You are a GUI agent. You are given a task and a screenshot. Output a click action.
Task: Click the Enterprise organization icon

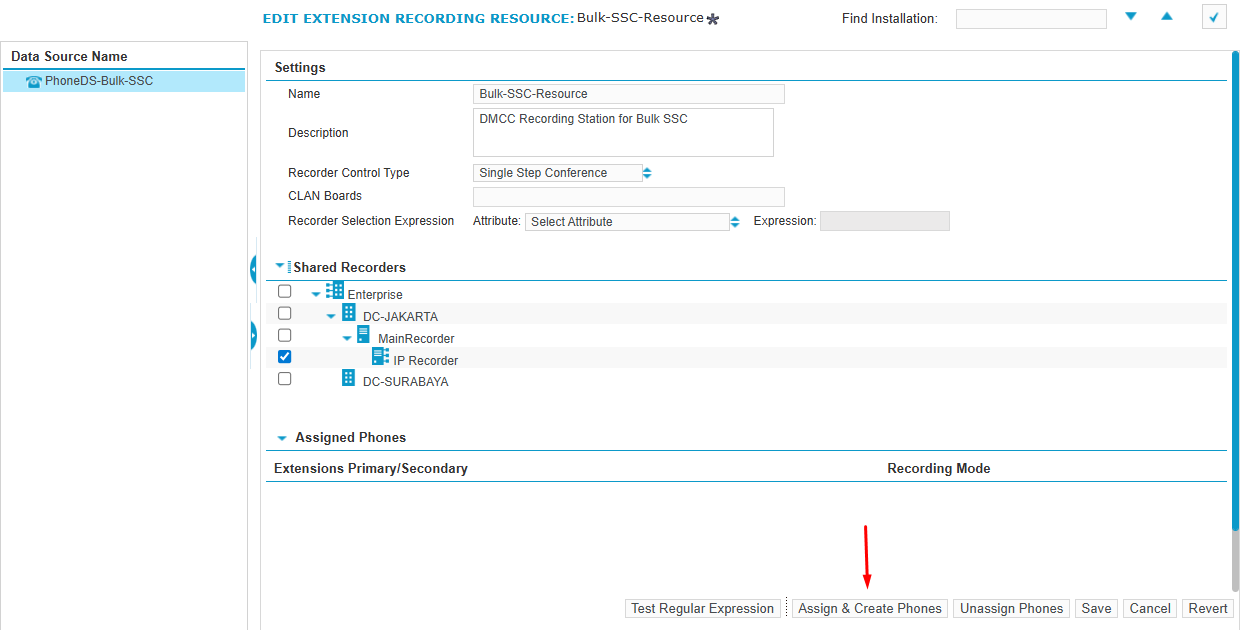click(334, 291)
